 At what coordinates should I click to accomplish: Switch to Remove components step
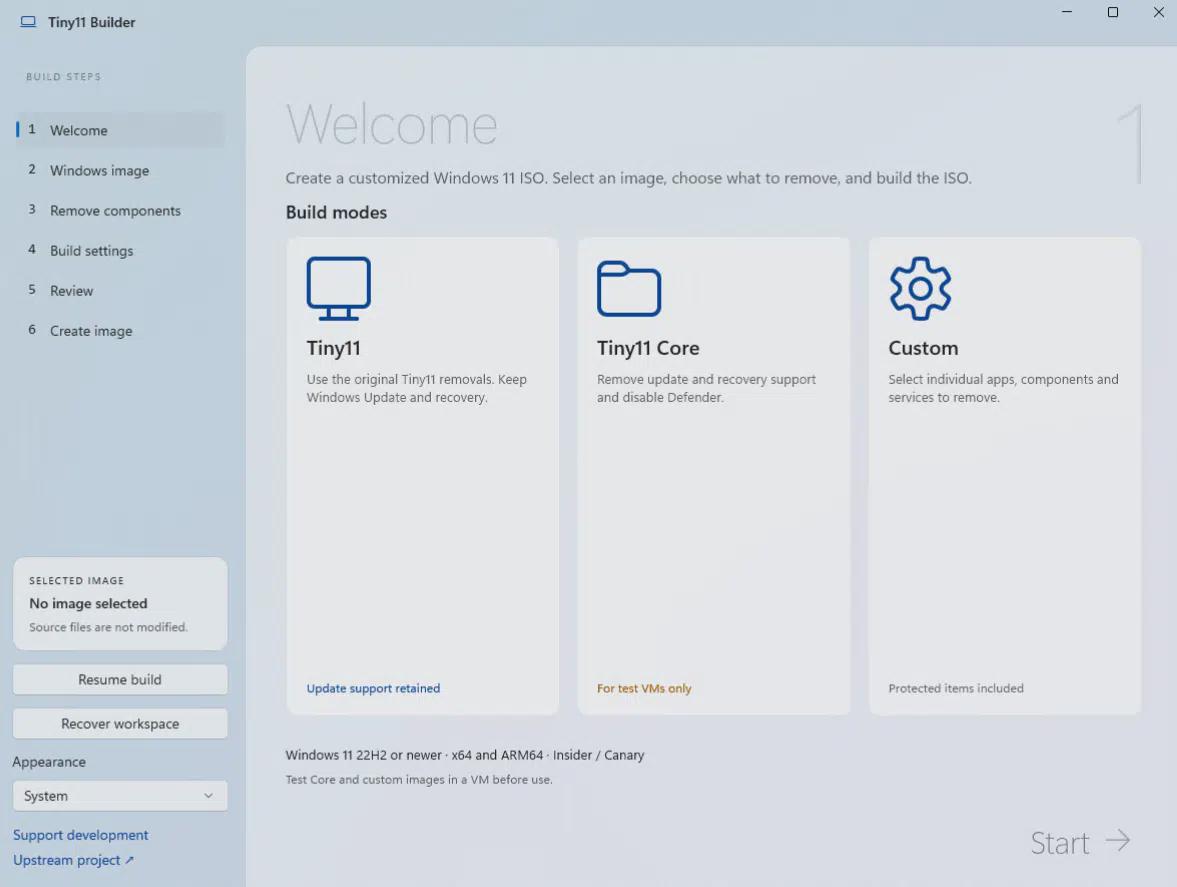click(x=120, y=210)
